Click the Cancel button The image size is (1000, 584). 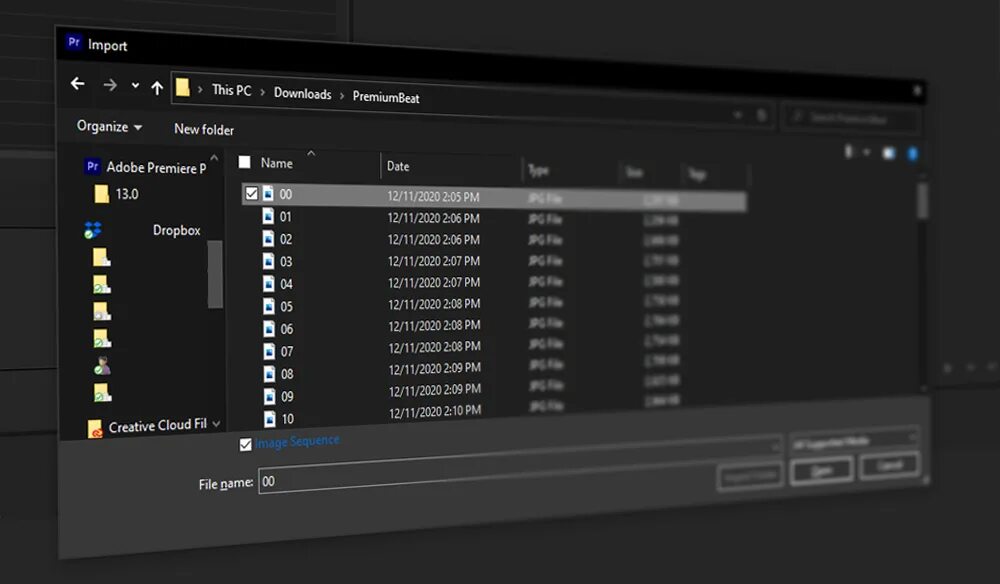click(x=890, y=465)
